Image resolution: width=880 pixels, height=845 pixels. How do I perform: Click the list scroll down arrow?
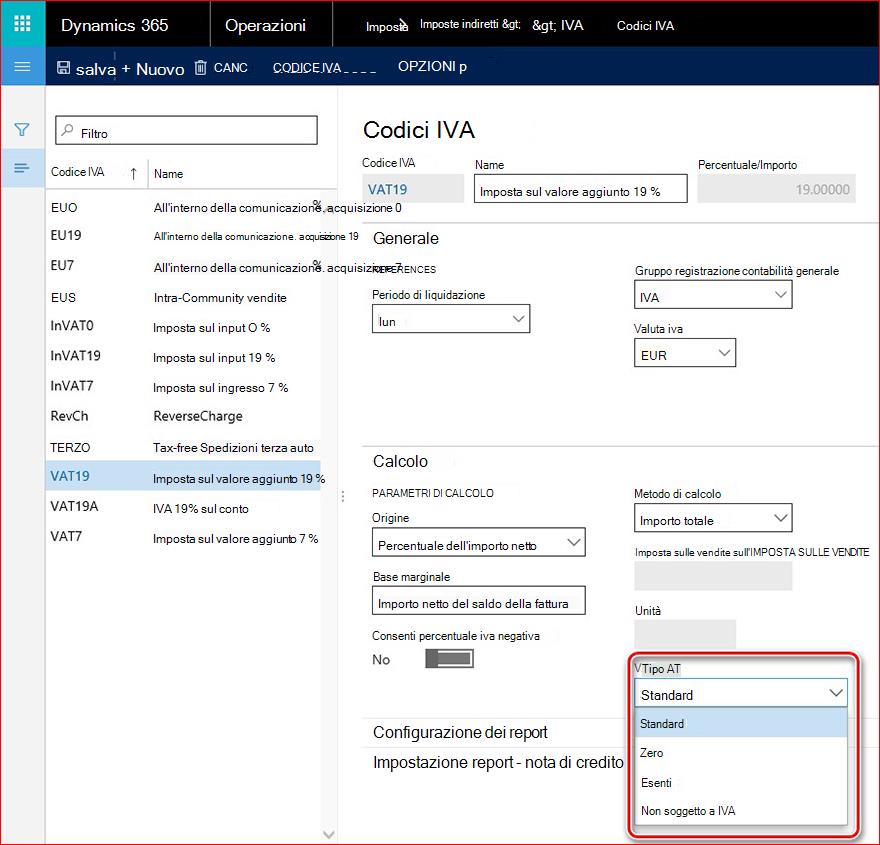tap(329, 834)
